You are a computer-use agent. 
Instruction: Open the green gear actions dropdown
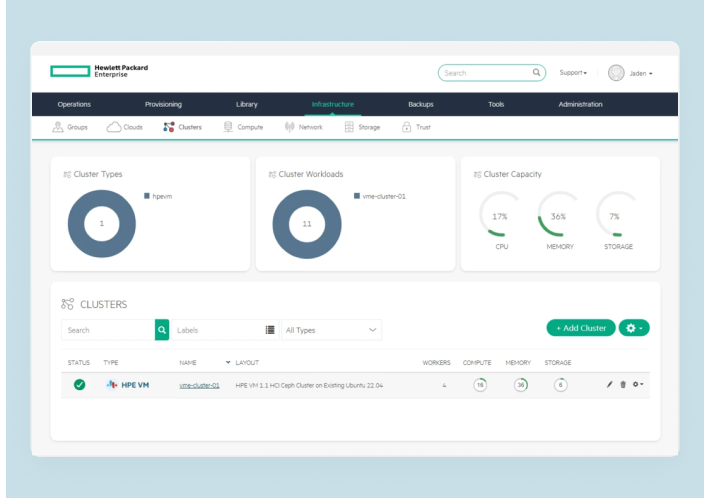pos(634,328)
